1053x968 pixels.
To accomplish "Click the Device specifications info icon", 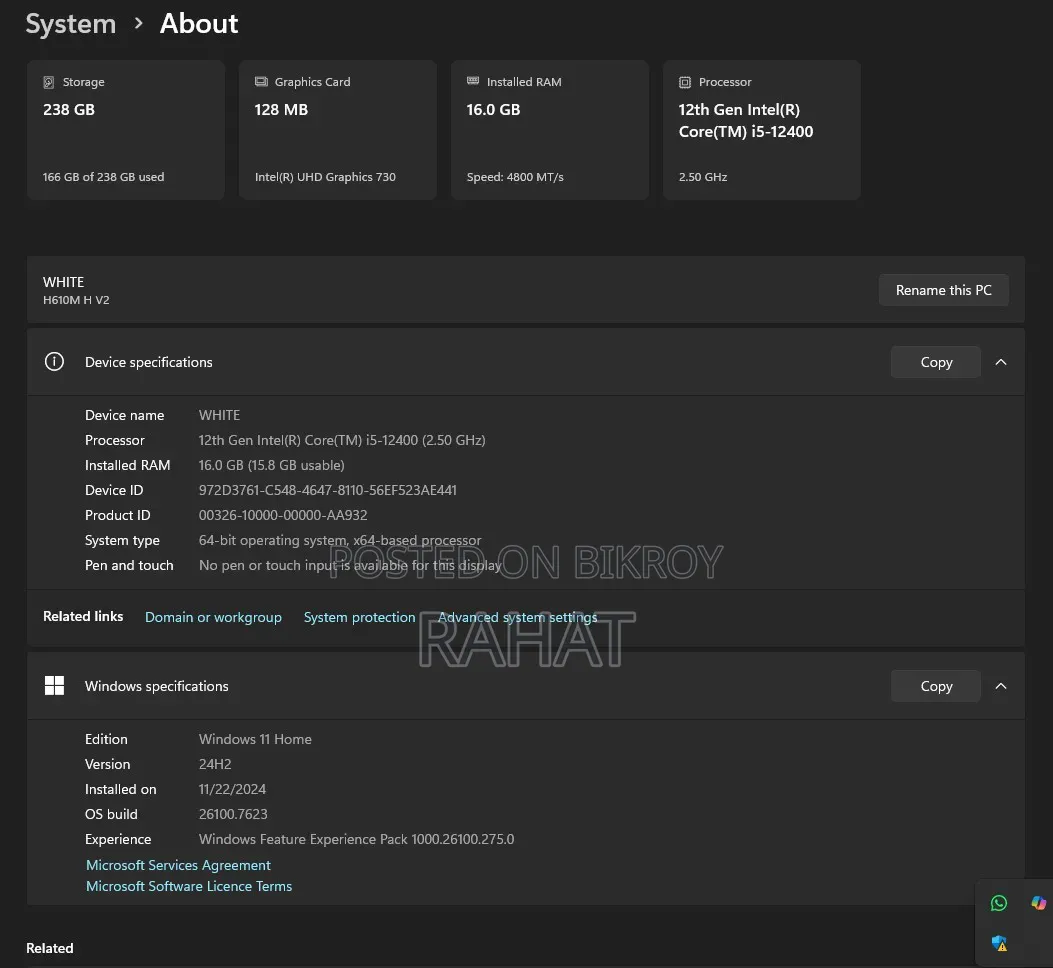I will pyautogui.click(x=54, y=361).
